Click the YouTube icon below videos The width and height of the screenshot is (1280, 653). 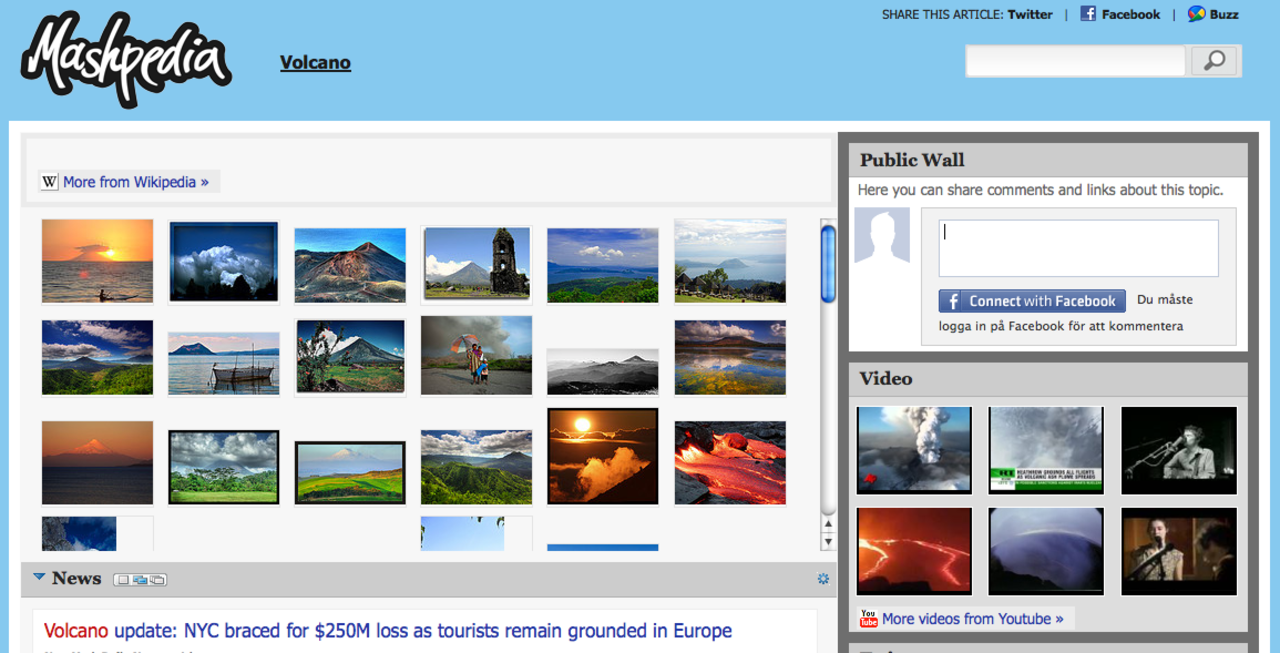868,619
